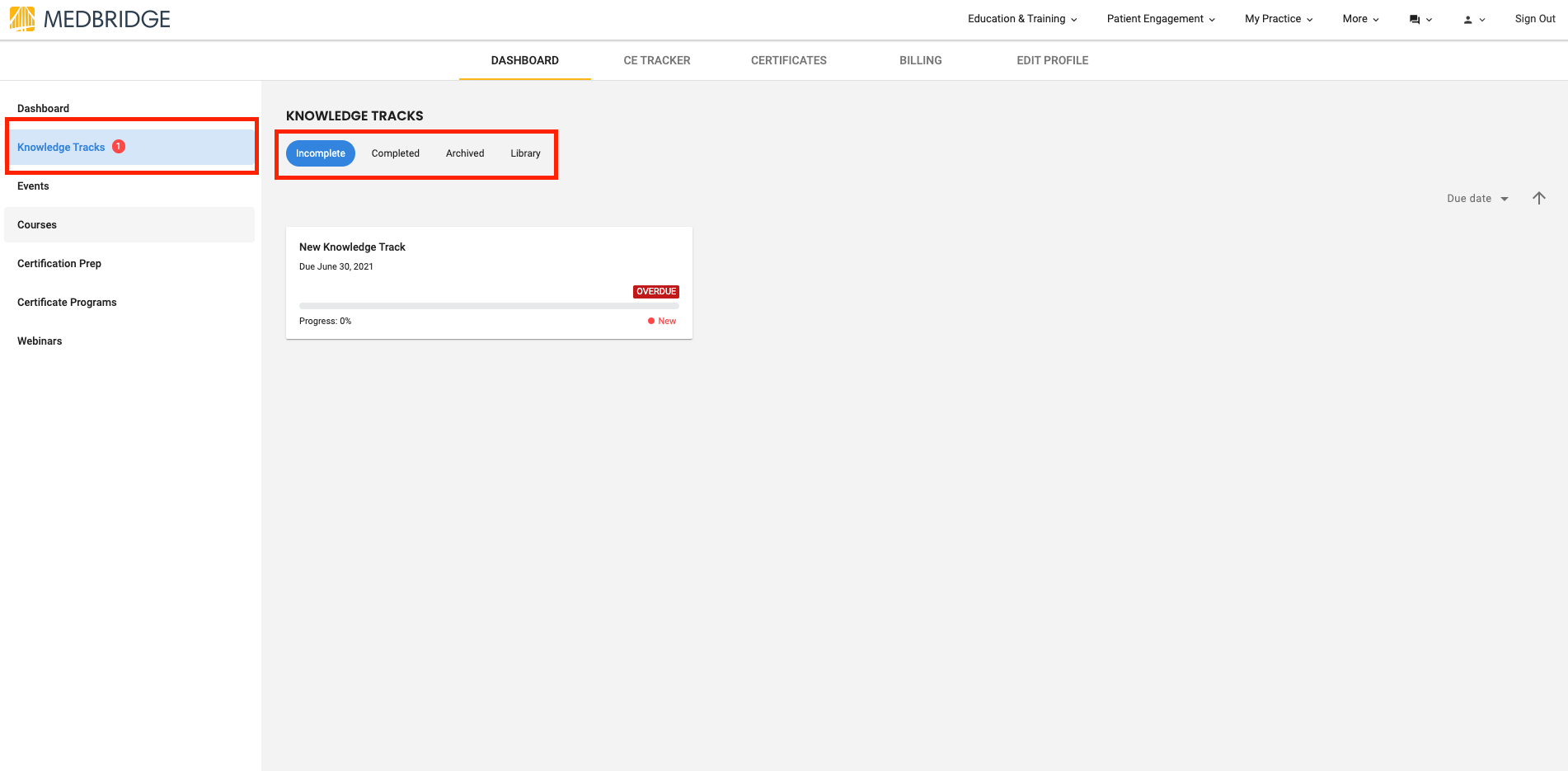Expand the Education & Training menu

[x=1022, y=19]
